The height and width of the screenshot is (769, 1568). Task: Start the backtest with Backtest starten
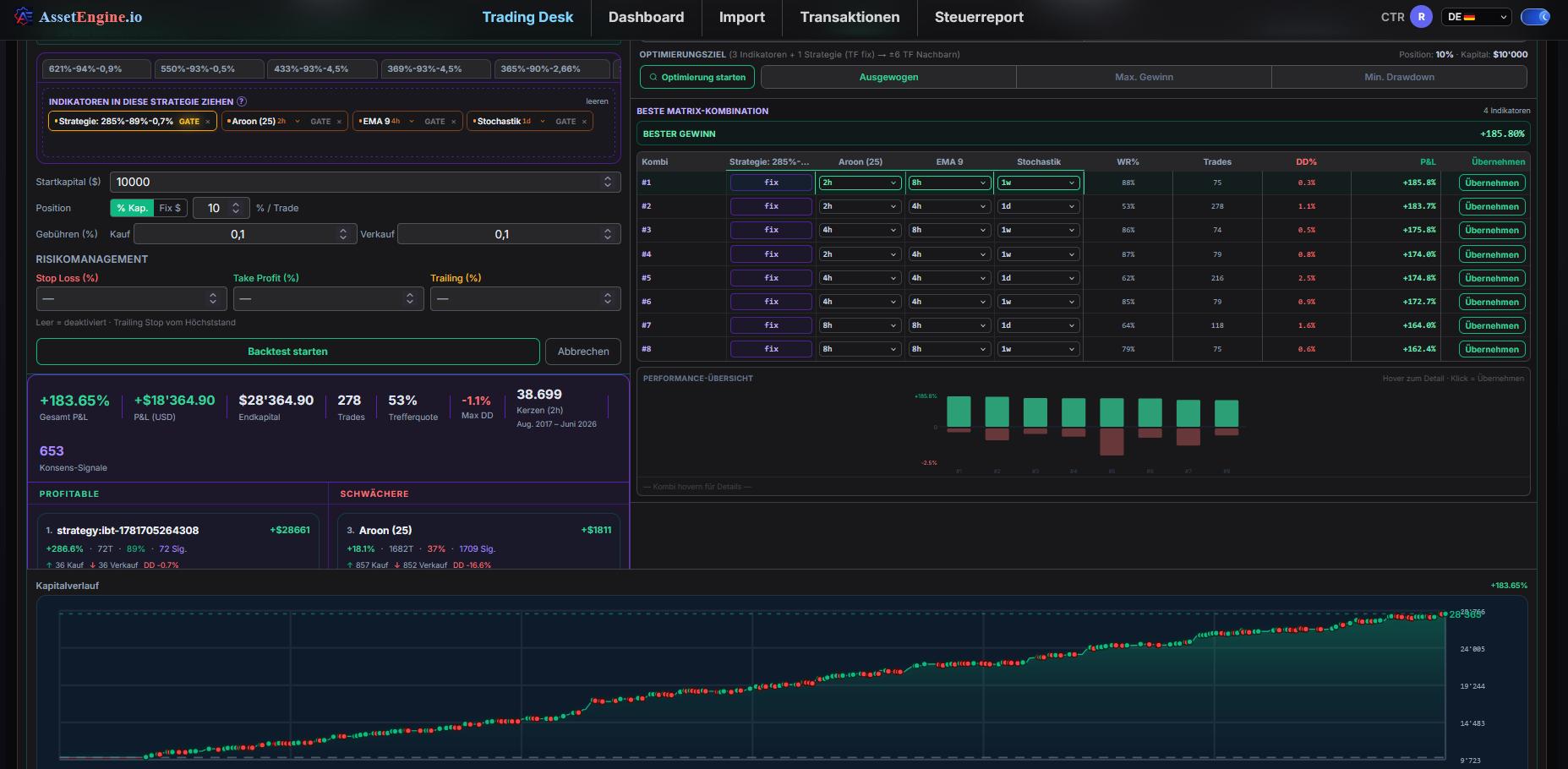[287, 352]
